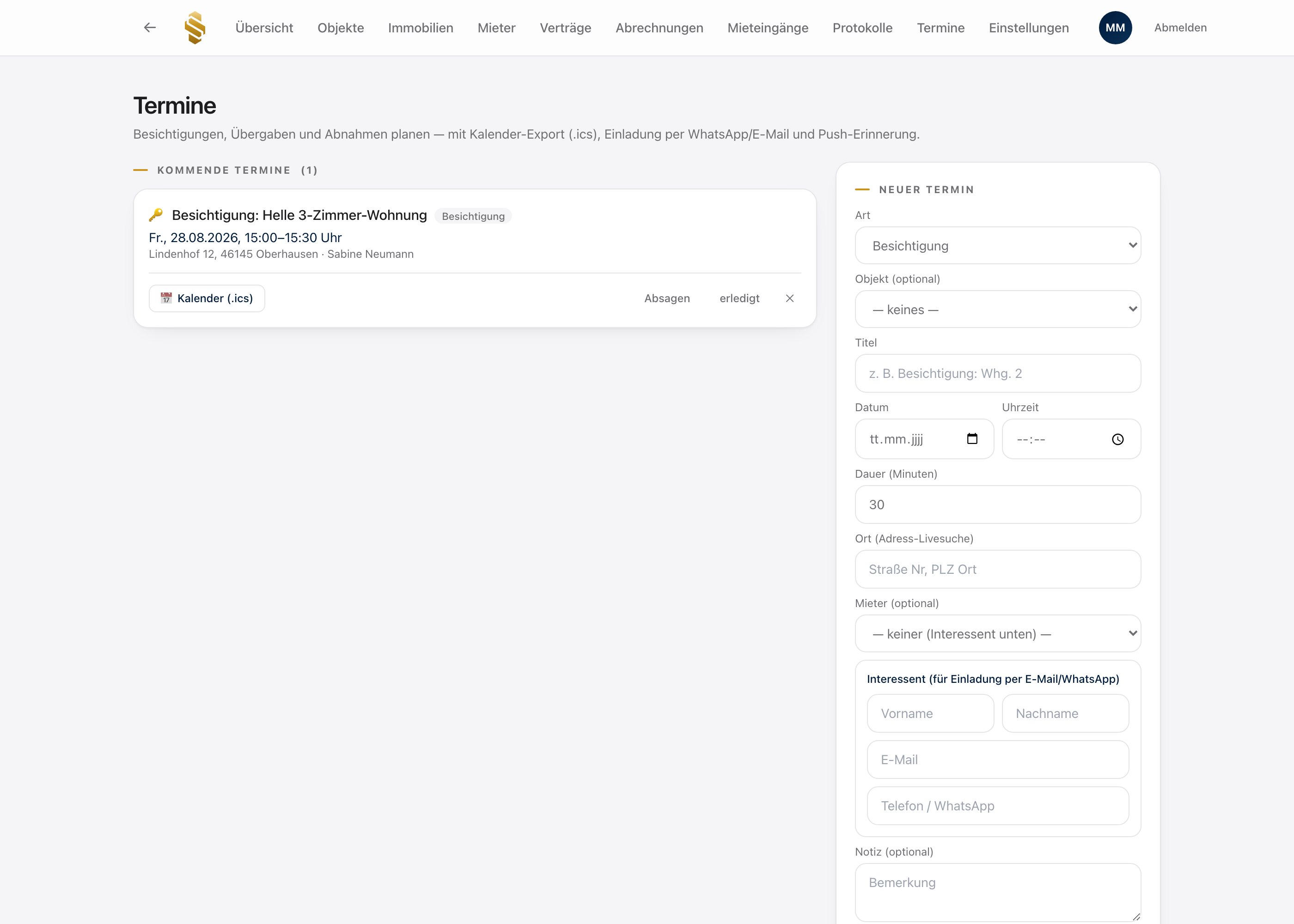The width and height of the screenshot is (1294, 924).
Task: Open the Objekt (optional) dropdown
Action: coord(997,309)
